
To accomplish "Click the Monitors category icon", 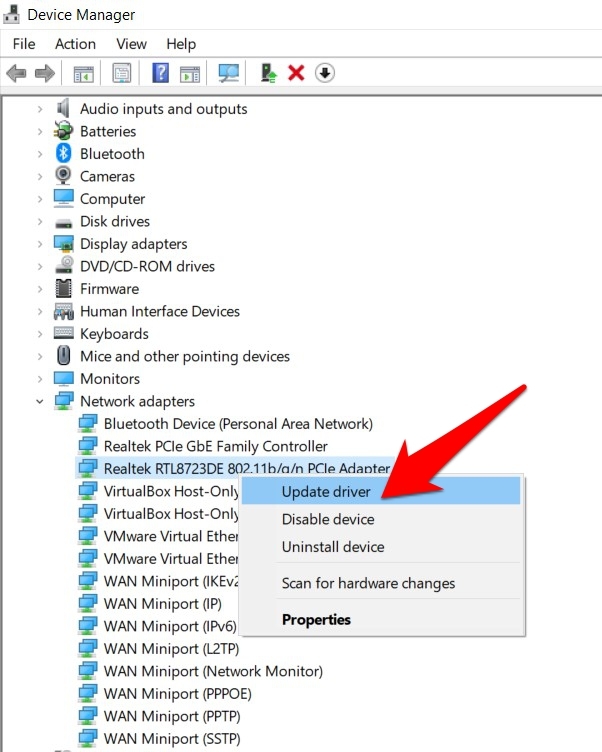I will click(x=63, y=379).
